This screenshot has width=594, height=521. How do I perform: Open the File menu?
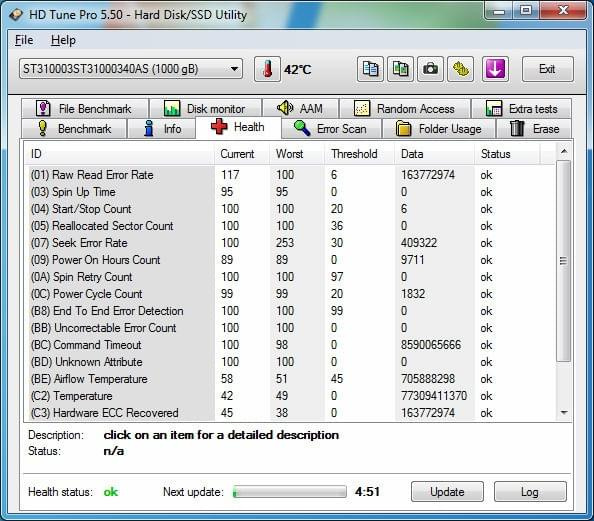coord(24,40)
